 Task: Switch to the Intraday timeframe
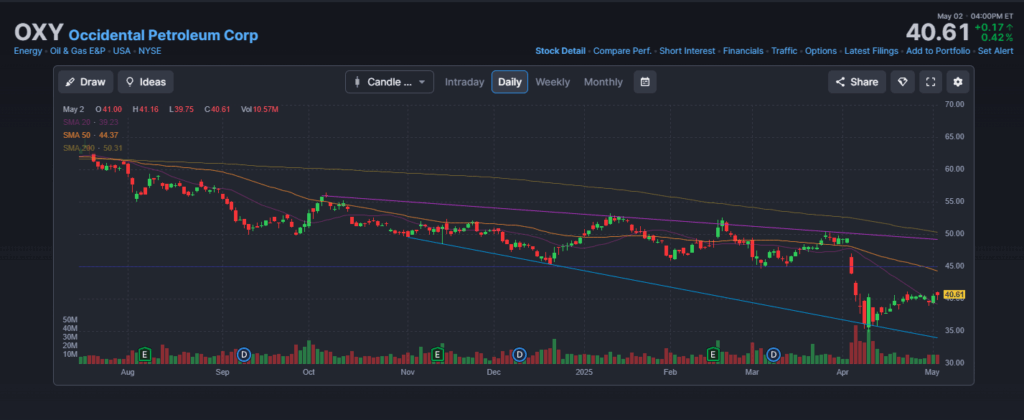(464, 82)
